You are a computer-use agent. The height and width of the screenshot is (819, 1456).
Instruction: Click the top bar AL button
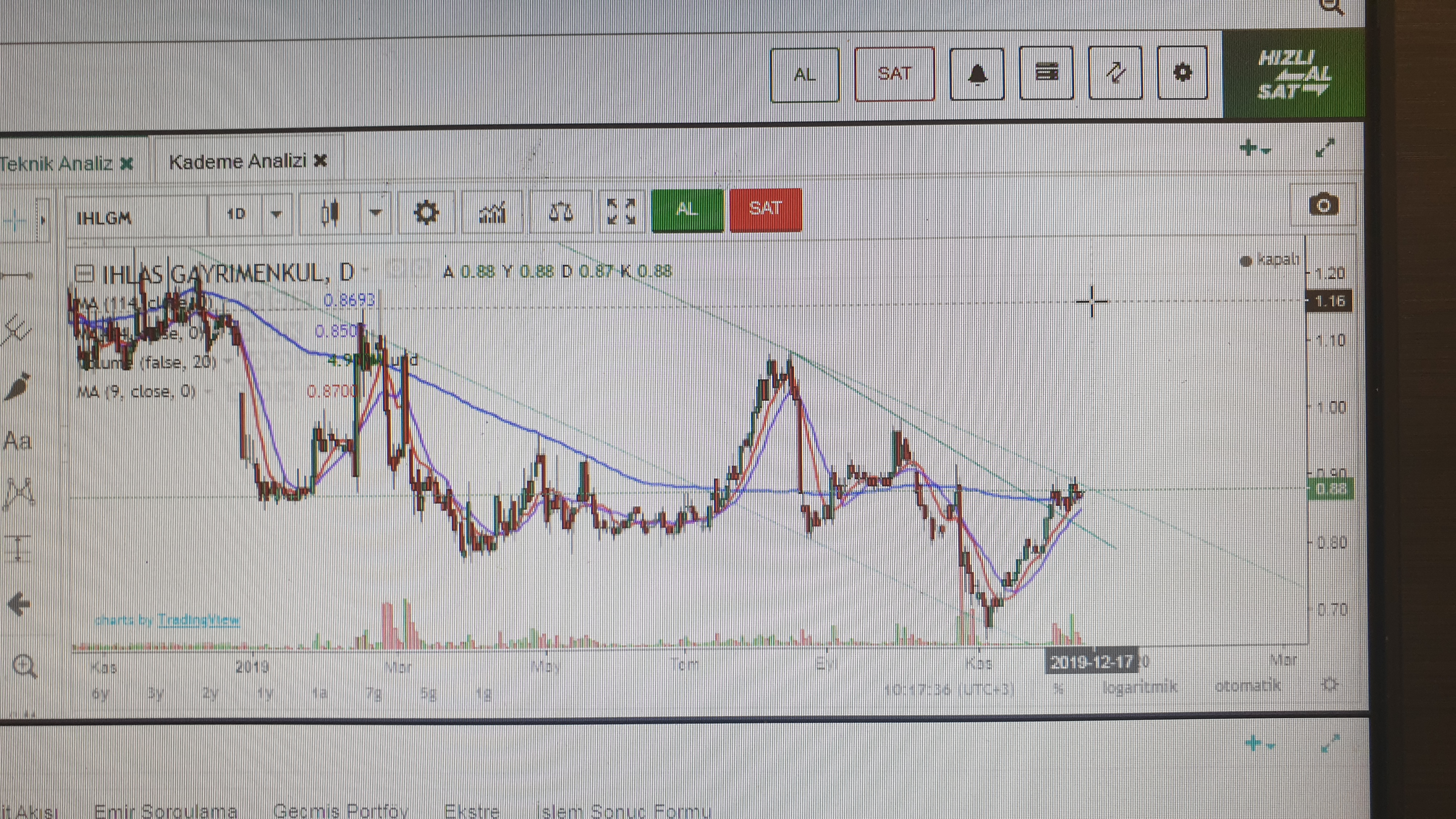tap(804, 75)
